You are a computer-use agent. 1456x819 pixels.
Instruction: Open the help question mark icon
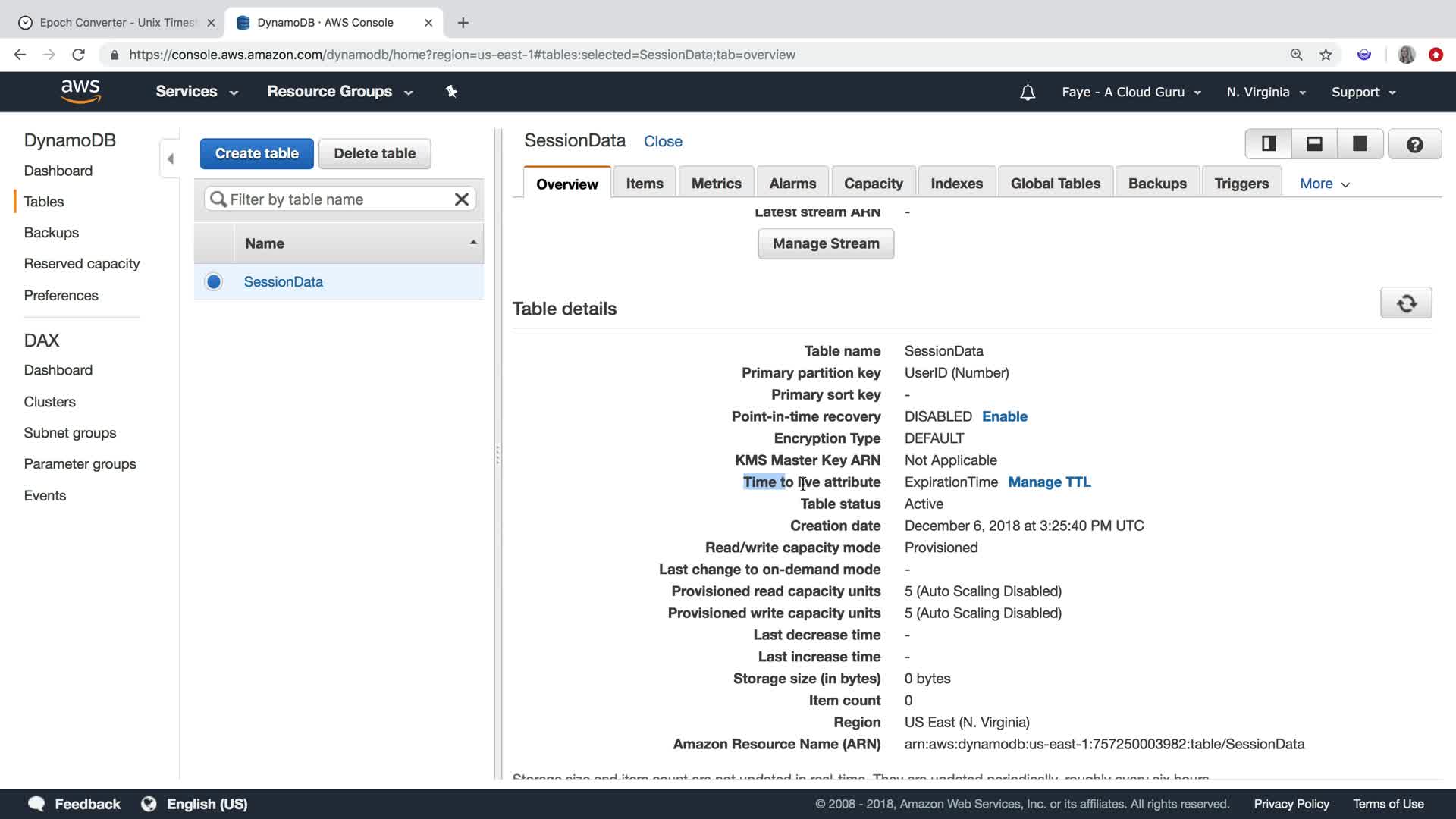tap(1414, 144)
